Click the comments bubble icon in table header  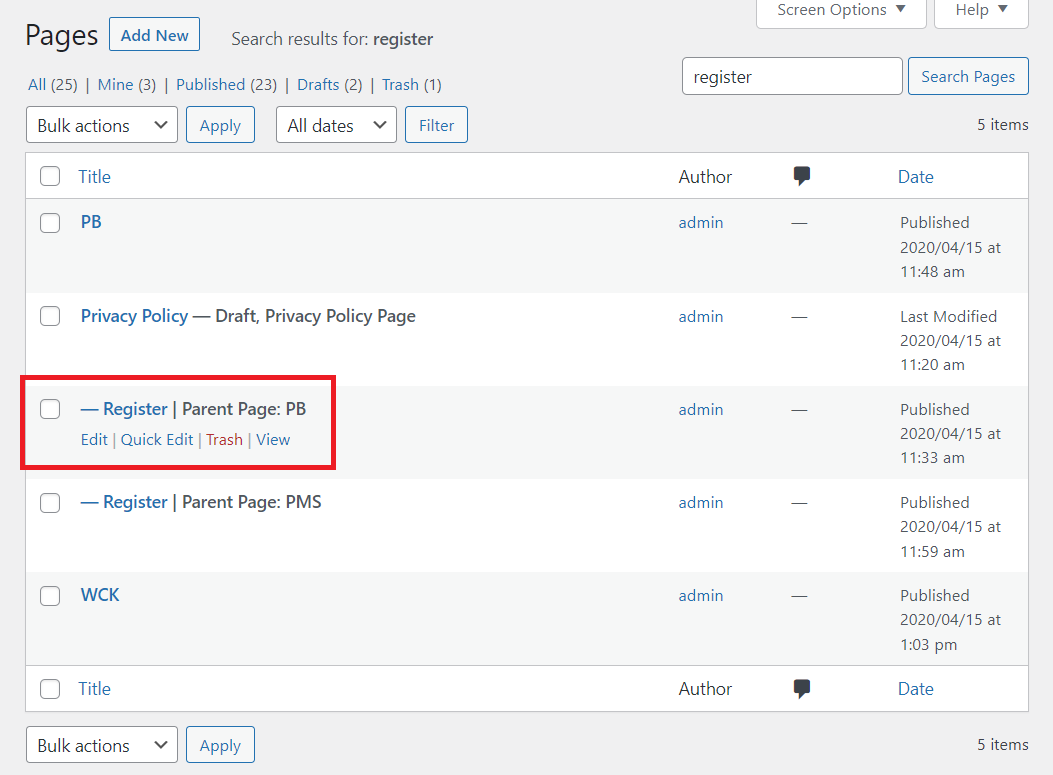pyautogui.click(x=801, y=176)
